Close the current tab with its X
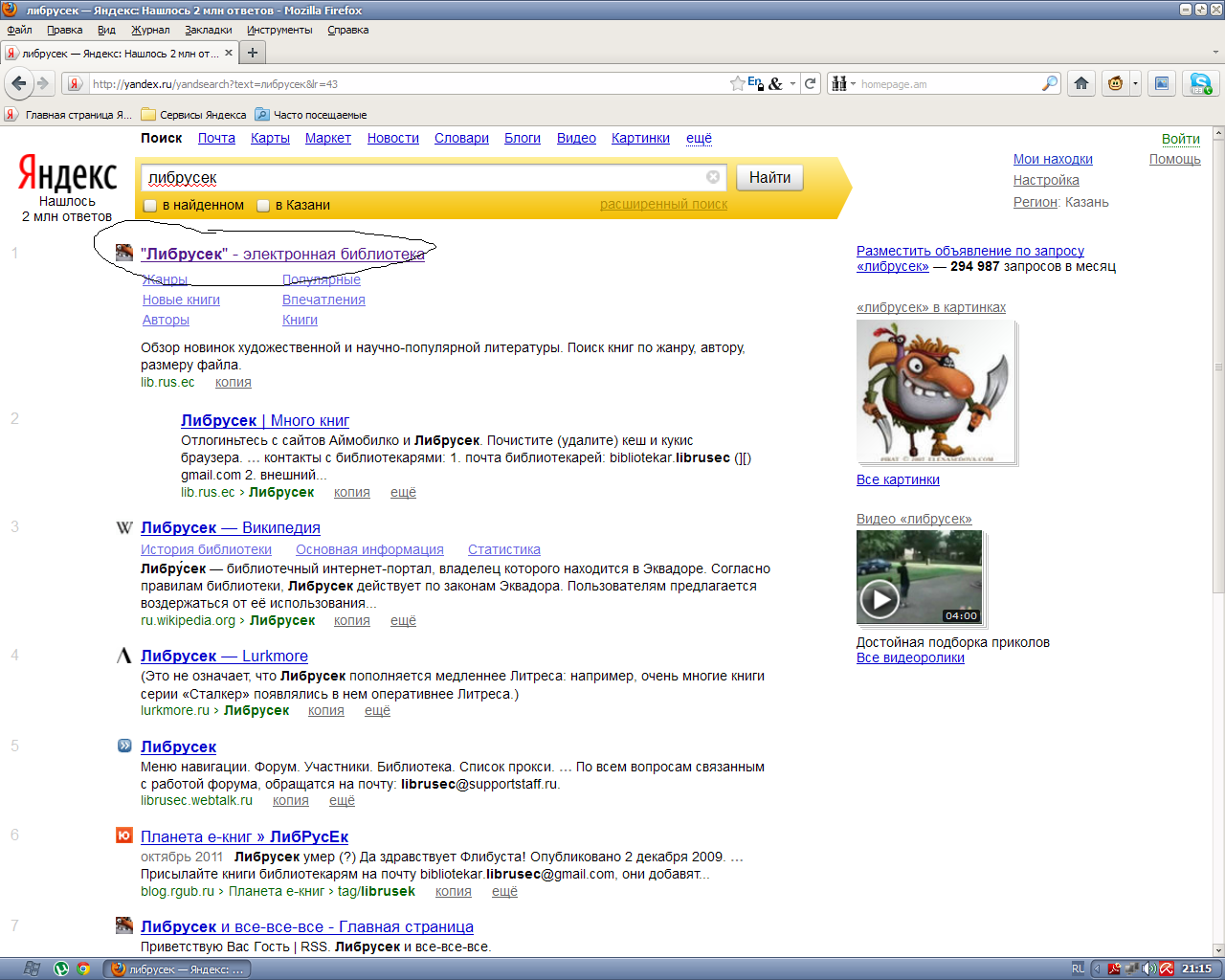Image resolution: width=1225 pixels, height=980 pixels. (228, 53)
